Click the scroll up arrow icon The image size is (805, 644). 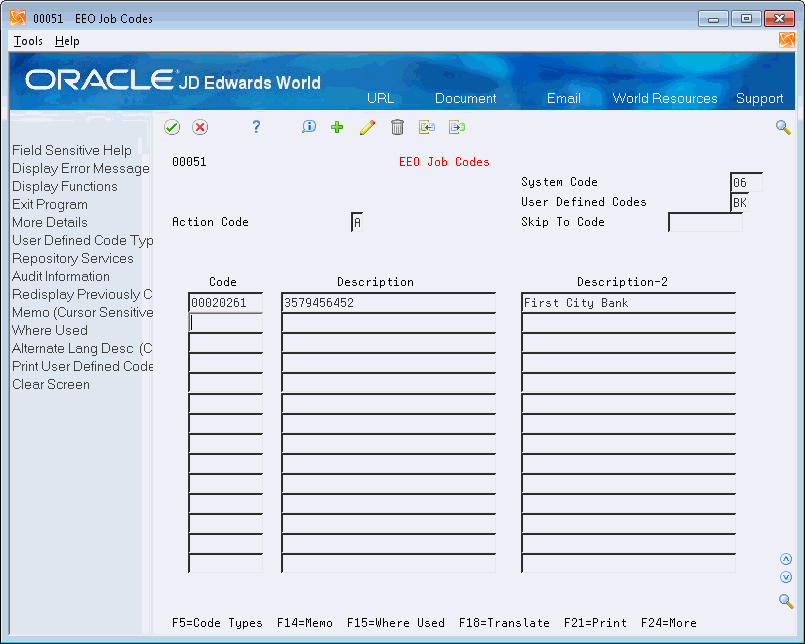(785, 559)
